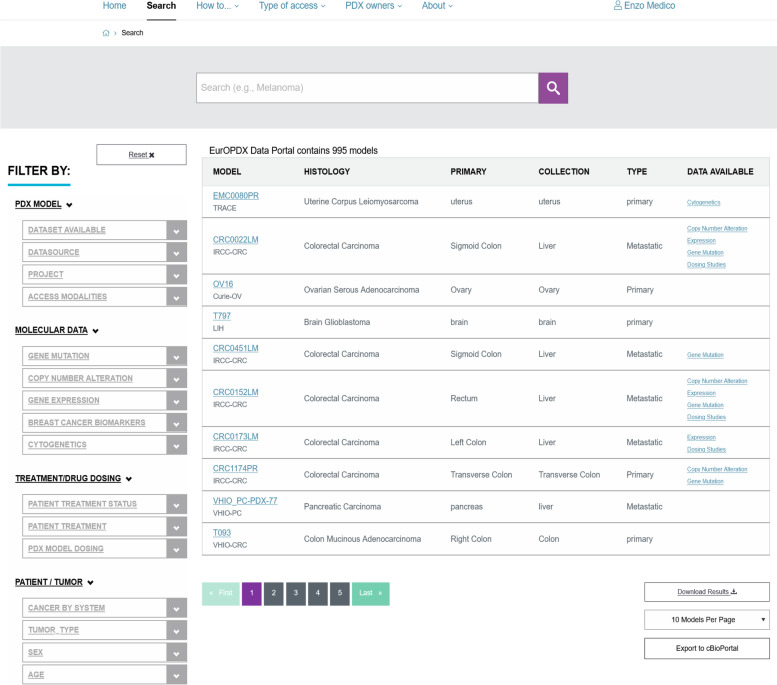This screenshot has width=777, height=685.
Task: Collapse the TREATMENT/DRUG DOSING section
Action: (73, 478)
